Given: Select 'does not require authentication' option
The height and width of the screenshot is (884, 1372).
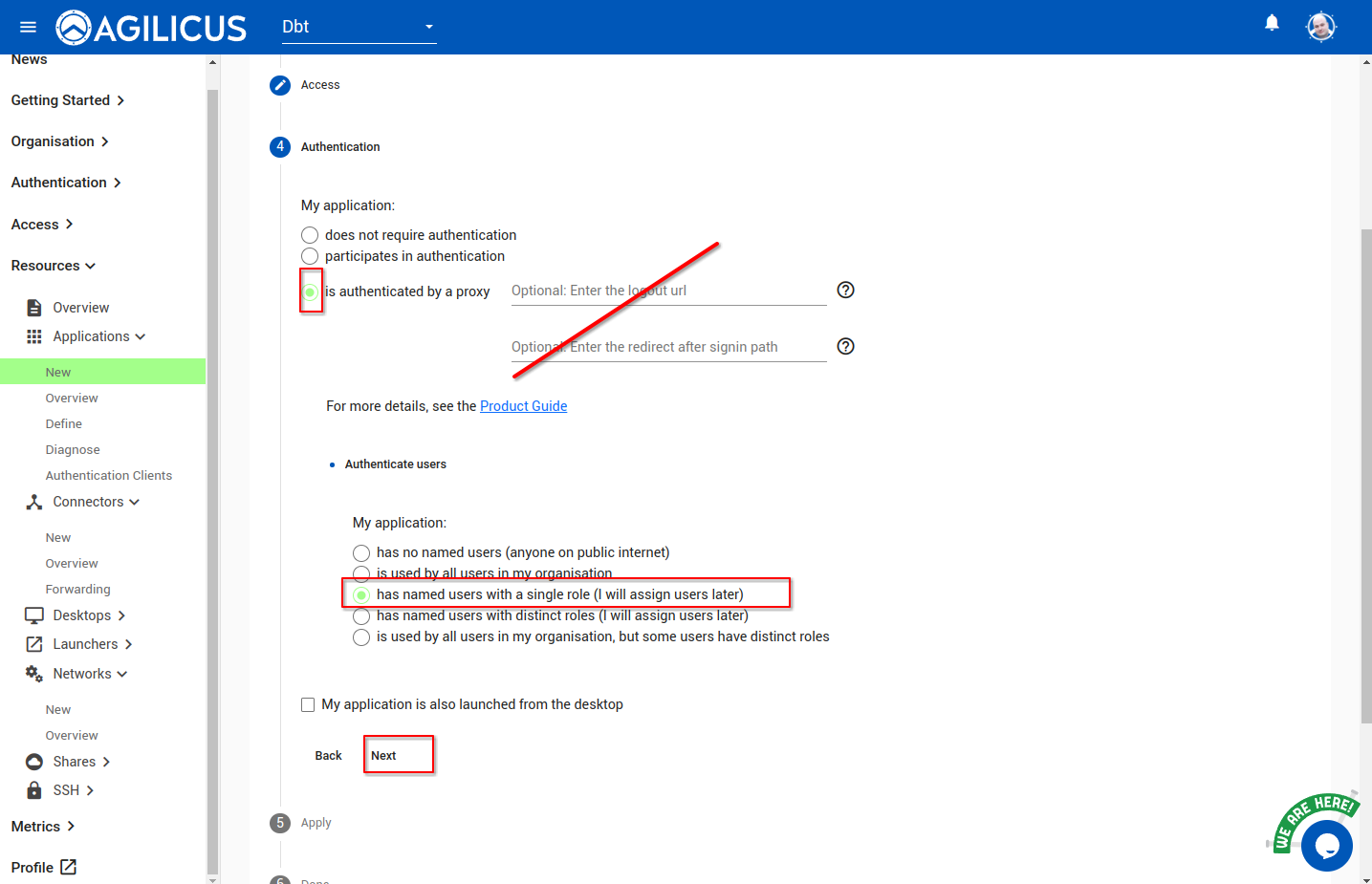Looking at the screenshot, I should tap(310, 235).
